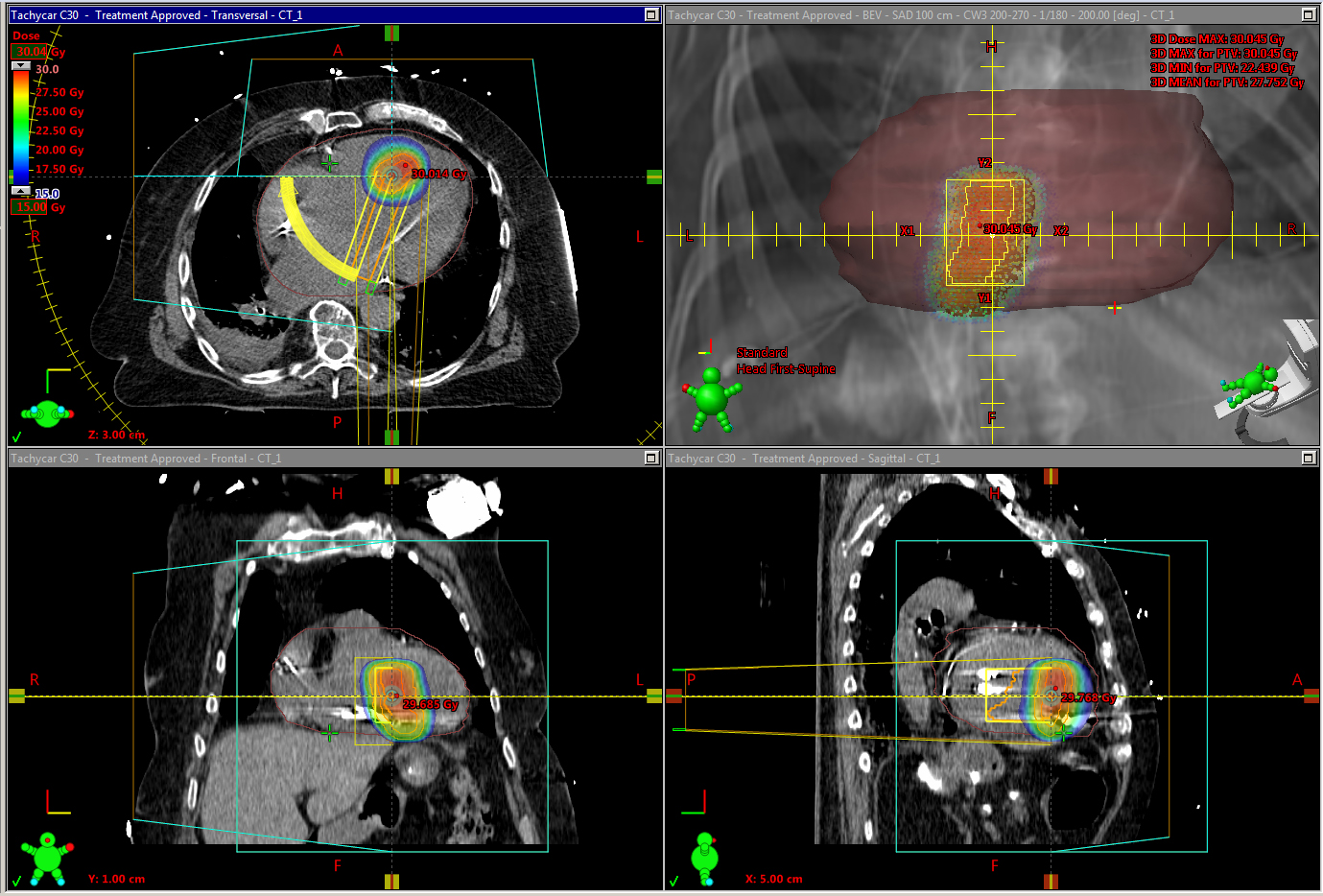This screenshot has width=1323, height=896.
Task: Maximize the Transversal view pane
Action: click(651, 14)
